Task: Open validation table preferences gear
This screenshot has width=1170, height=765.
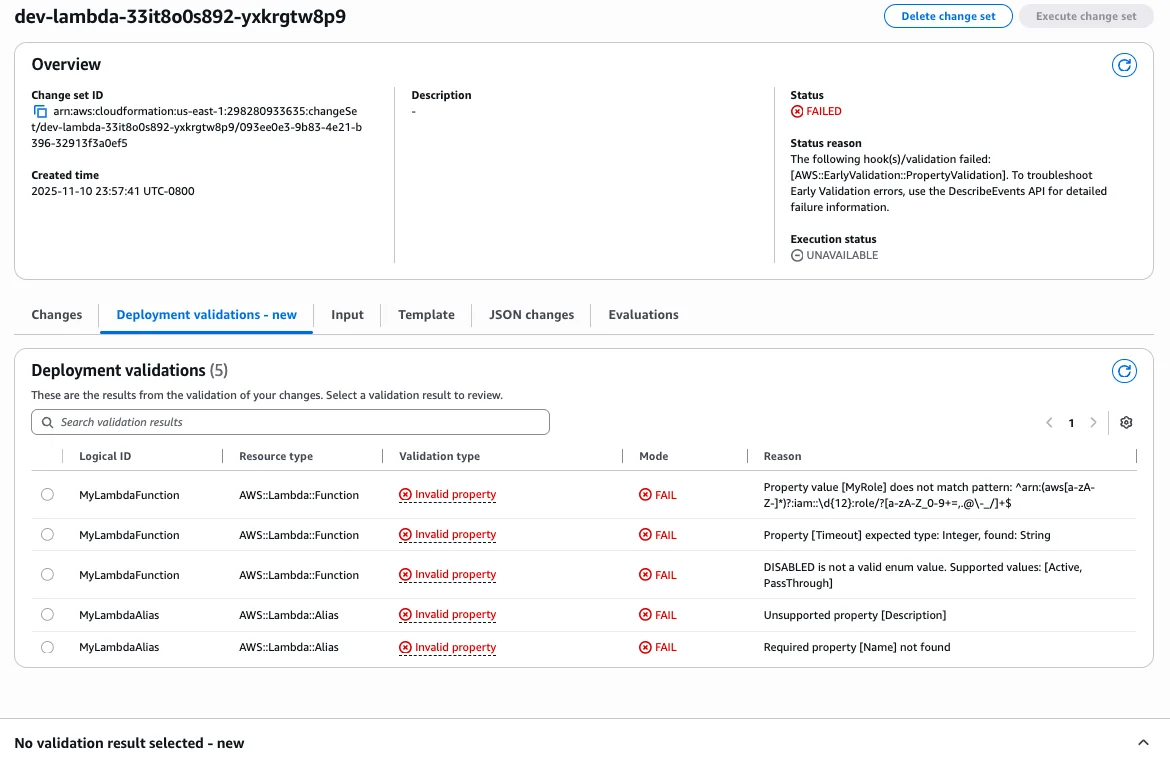Action: click(x=1126, y=422)
